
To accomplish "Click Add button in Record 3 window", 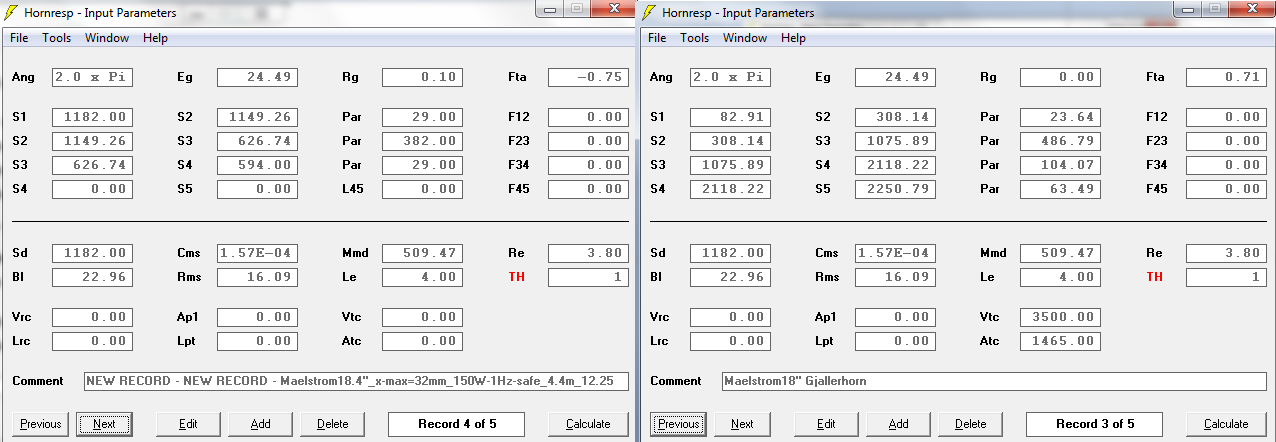I will [898, 424].
